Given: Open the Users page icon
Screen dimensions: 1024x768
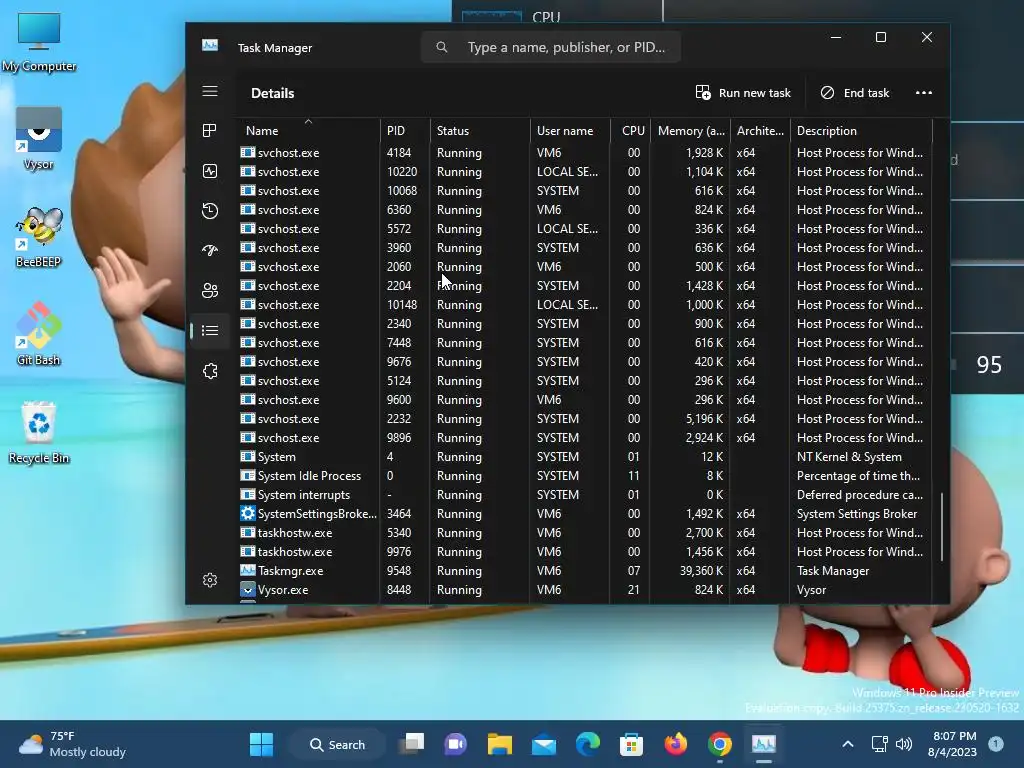Looking at the screenshot, I should point(210,291).
